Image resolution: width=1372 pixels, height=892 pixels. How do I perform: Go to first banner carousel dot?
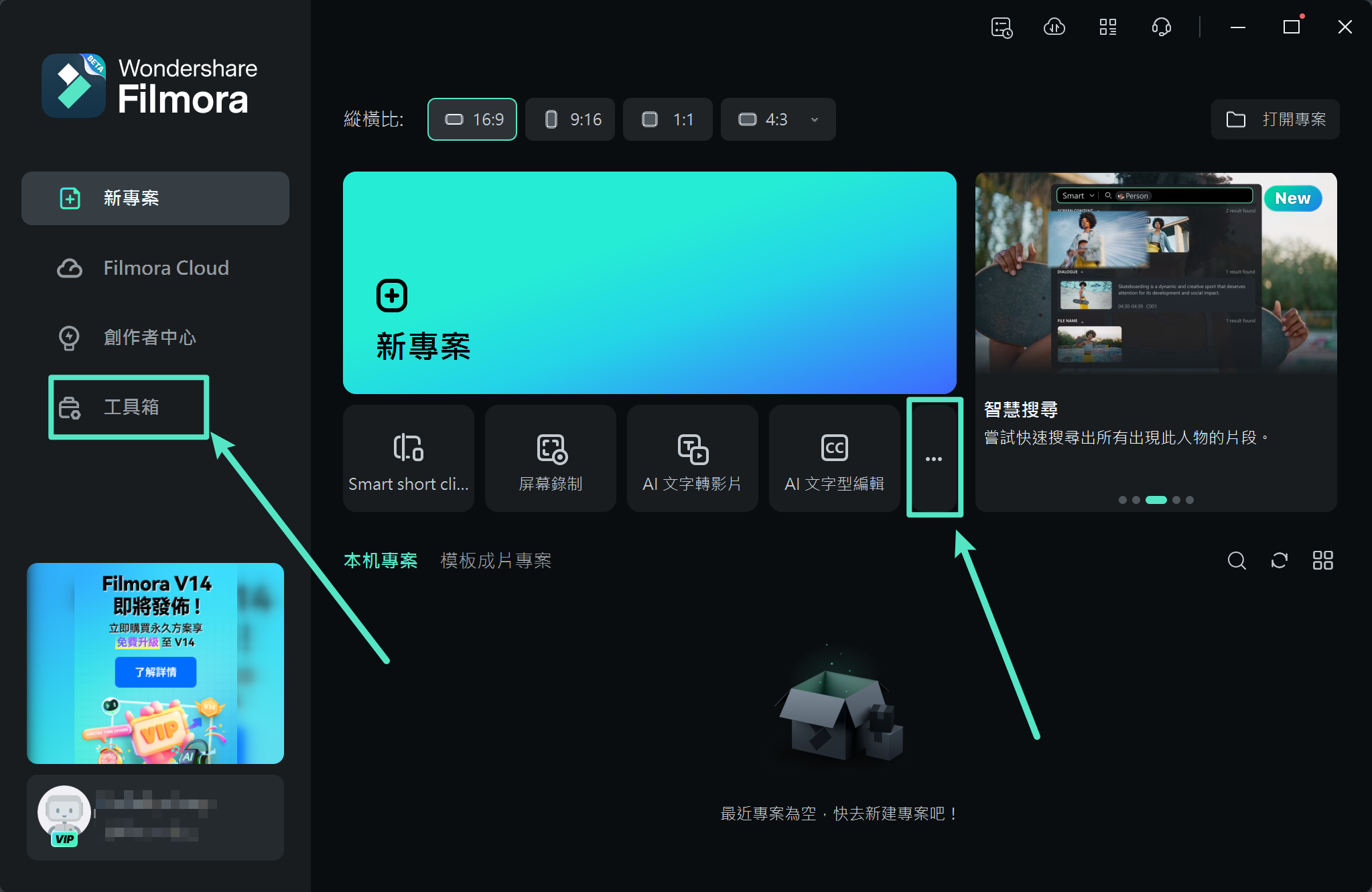(1123, 500)
